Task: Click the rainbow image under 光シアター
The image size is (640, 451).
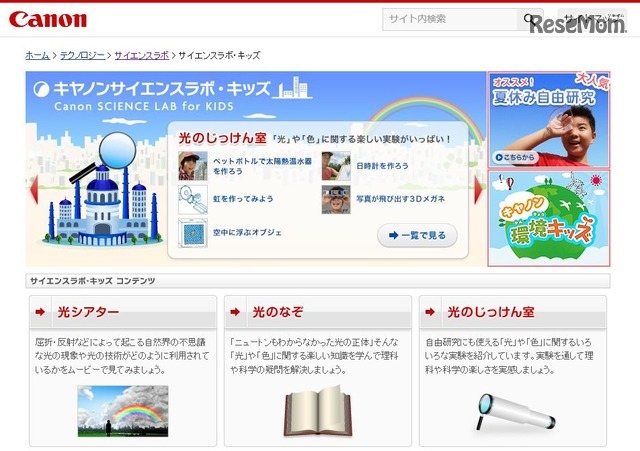Action: [123, 411]
